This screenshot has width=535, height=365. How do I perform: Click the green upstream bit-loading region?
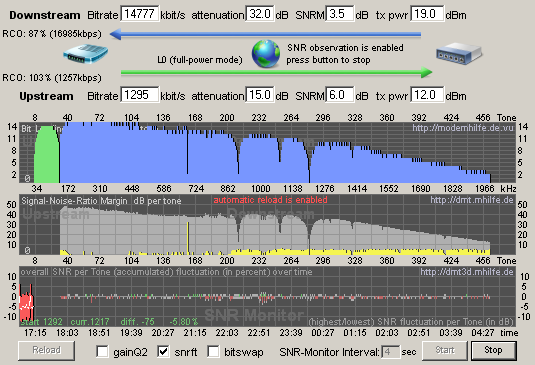pos(47,155)
